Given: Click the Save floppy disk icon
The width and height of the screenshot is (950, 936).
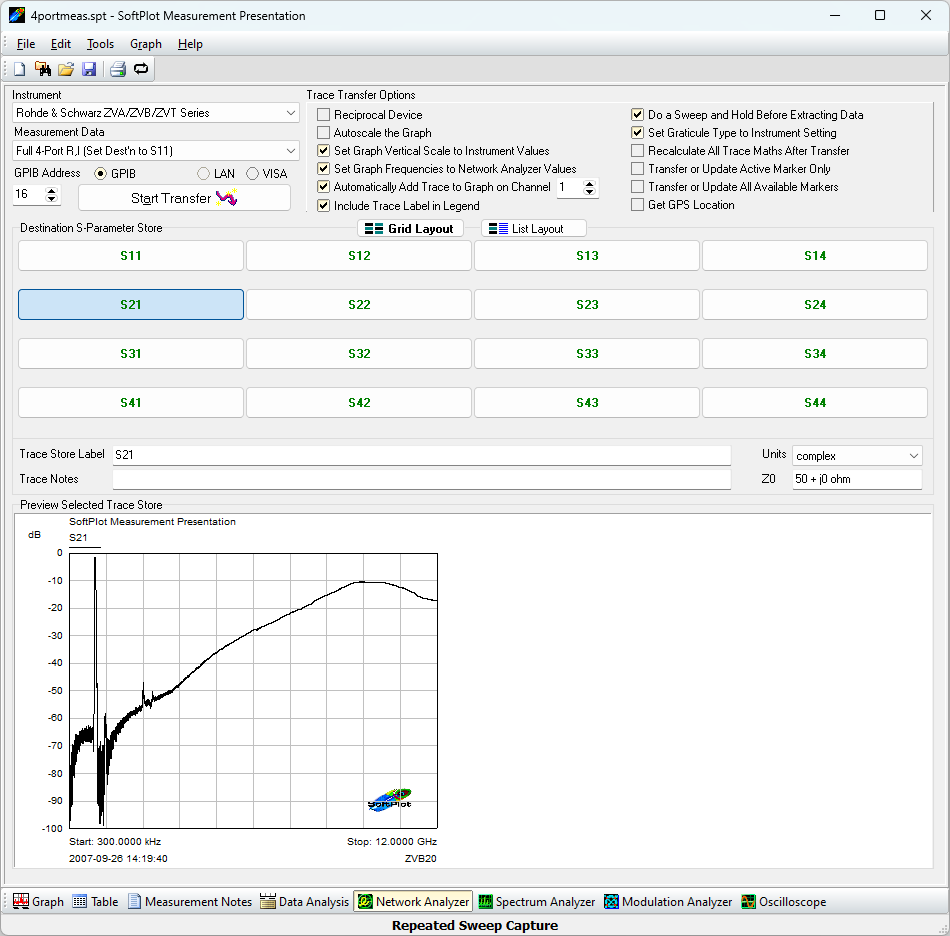Looking at the screenshot, I should (x=89, y=69).
